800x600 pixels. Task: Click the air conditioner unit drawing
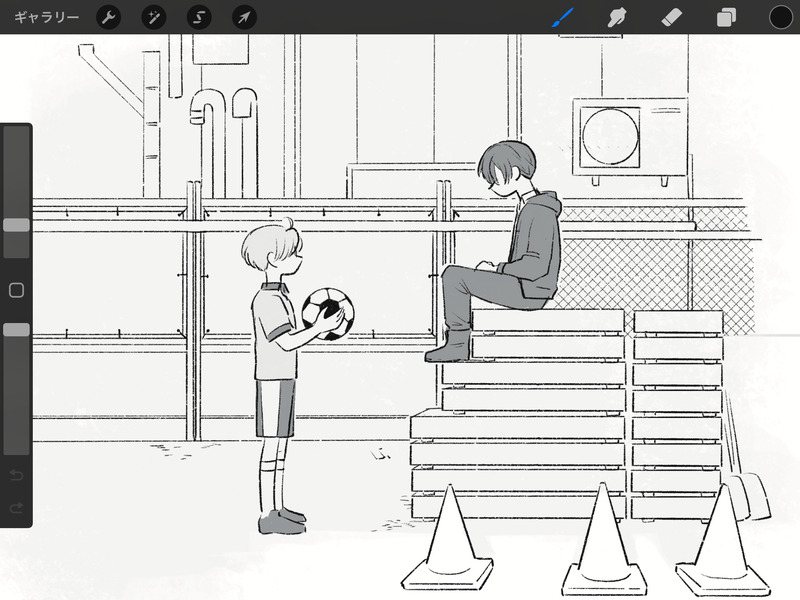[x=630, y=138]
